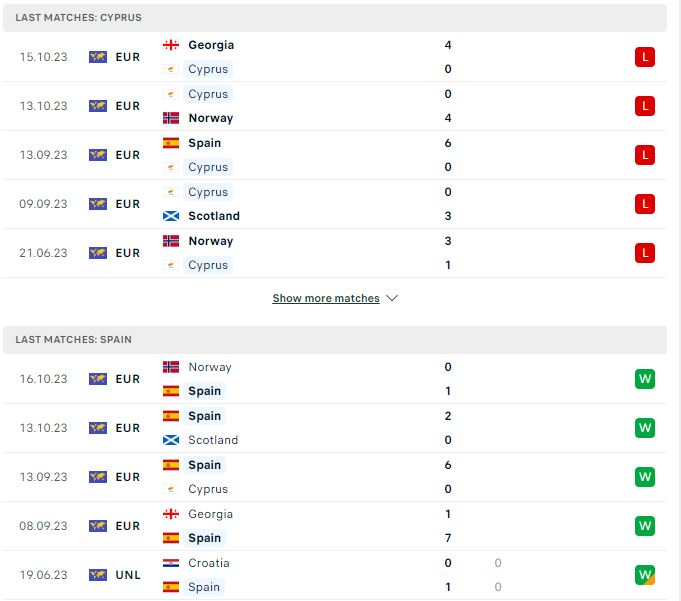Click the Scotland flag in 09.09.23 match
Viewport: 681px width, 601px height.
tap(171, 216)
